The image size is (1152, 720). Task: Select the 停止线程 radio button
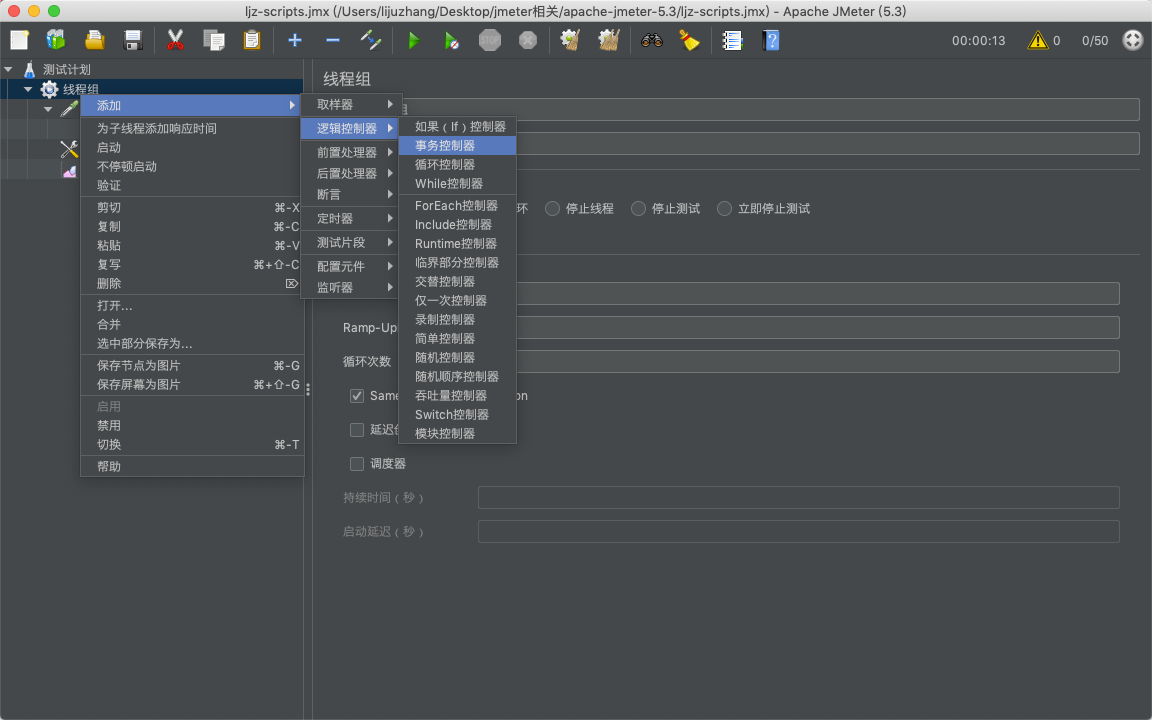click(552, 209)
